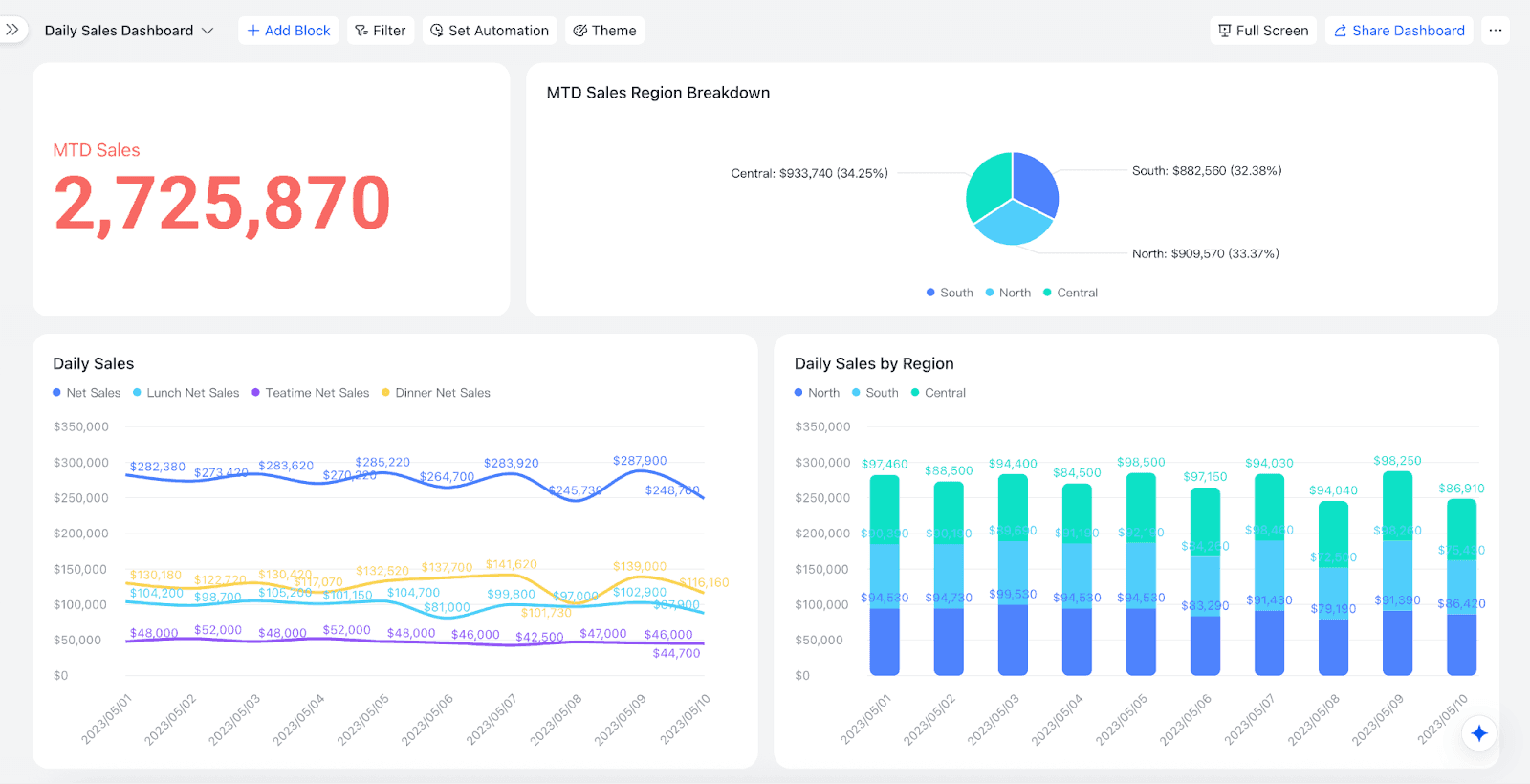Toggle the North legend in pie chart

(1008, 293)
